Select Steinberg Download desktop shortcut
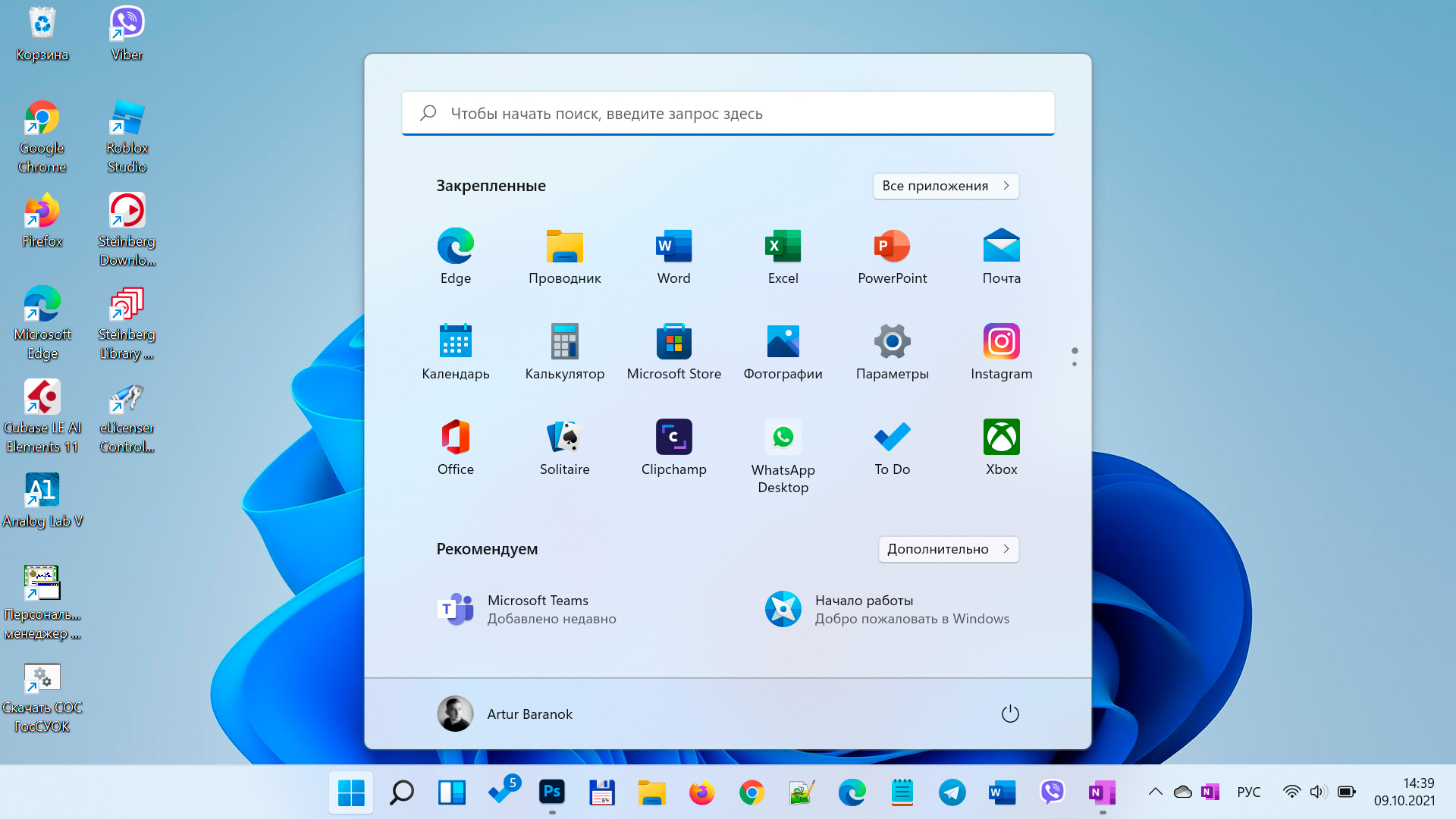 pos(127,231)
